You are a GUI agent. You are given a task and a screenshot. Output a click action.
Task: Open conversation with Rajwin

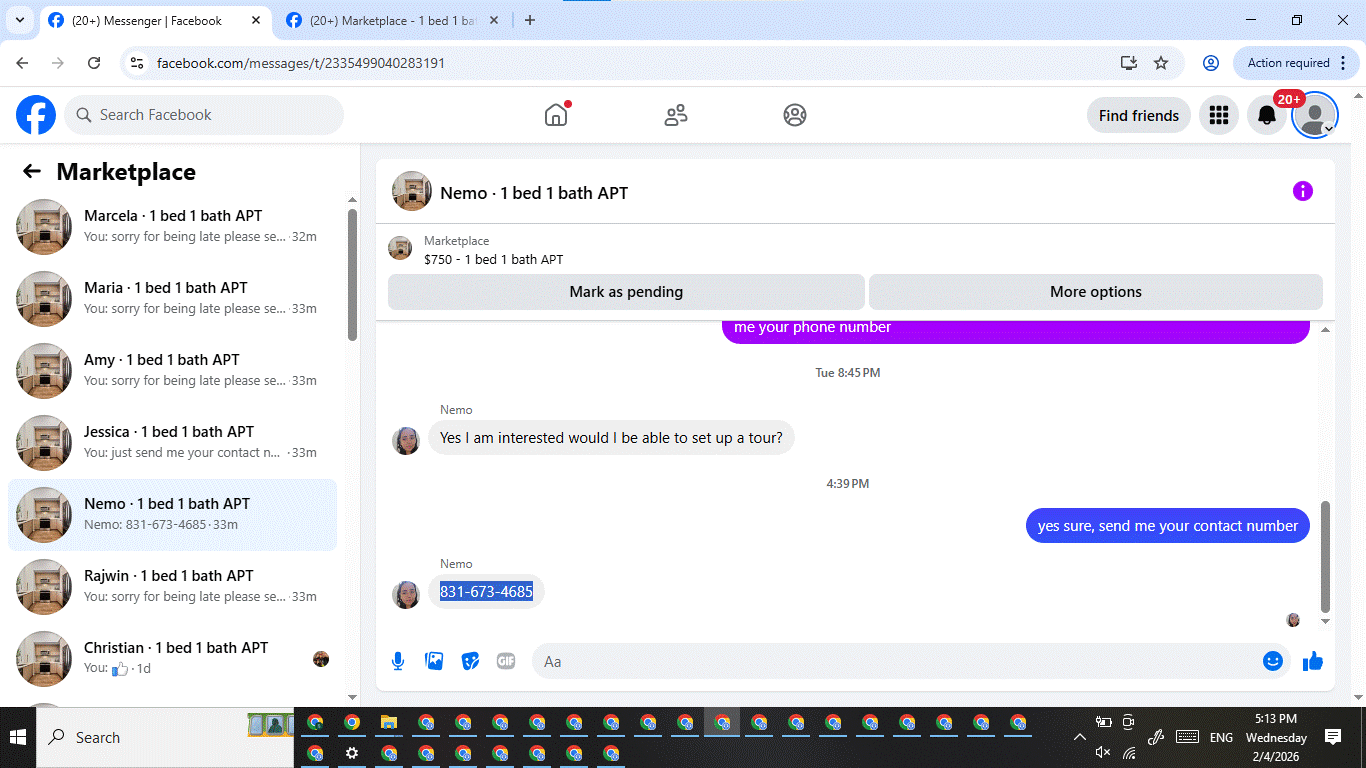pos(173,587)
